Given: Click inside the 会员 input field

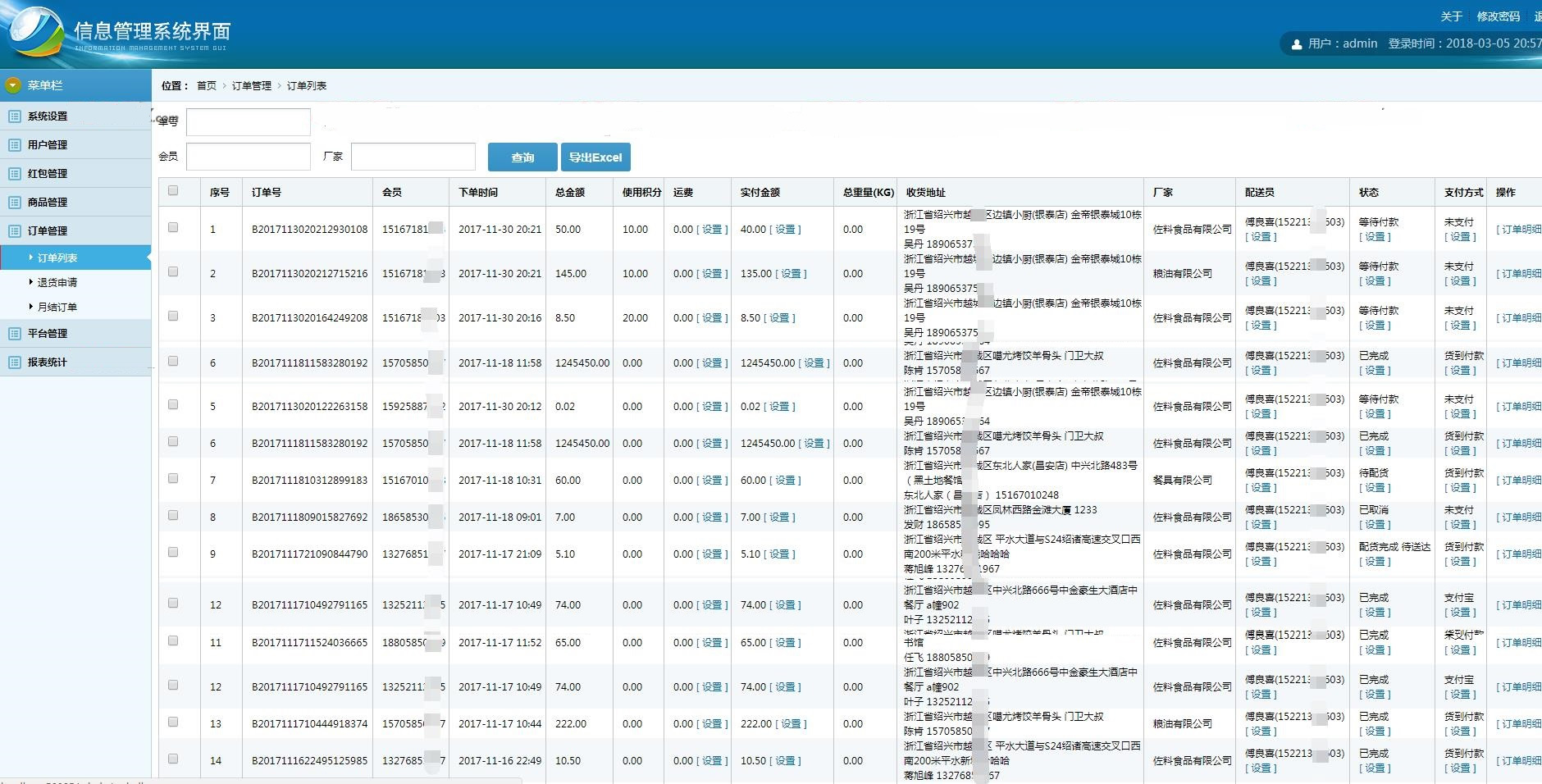Looking at the screenshot, I should [x=249, y=156].
